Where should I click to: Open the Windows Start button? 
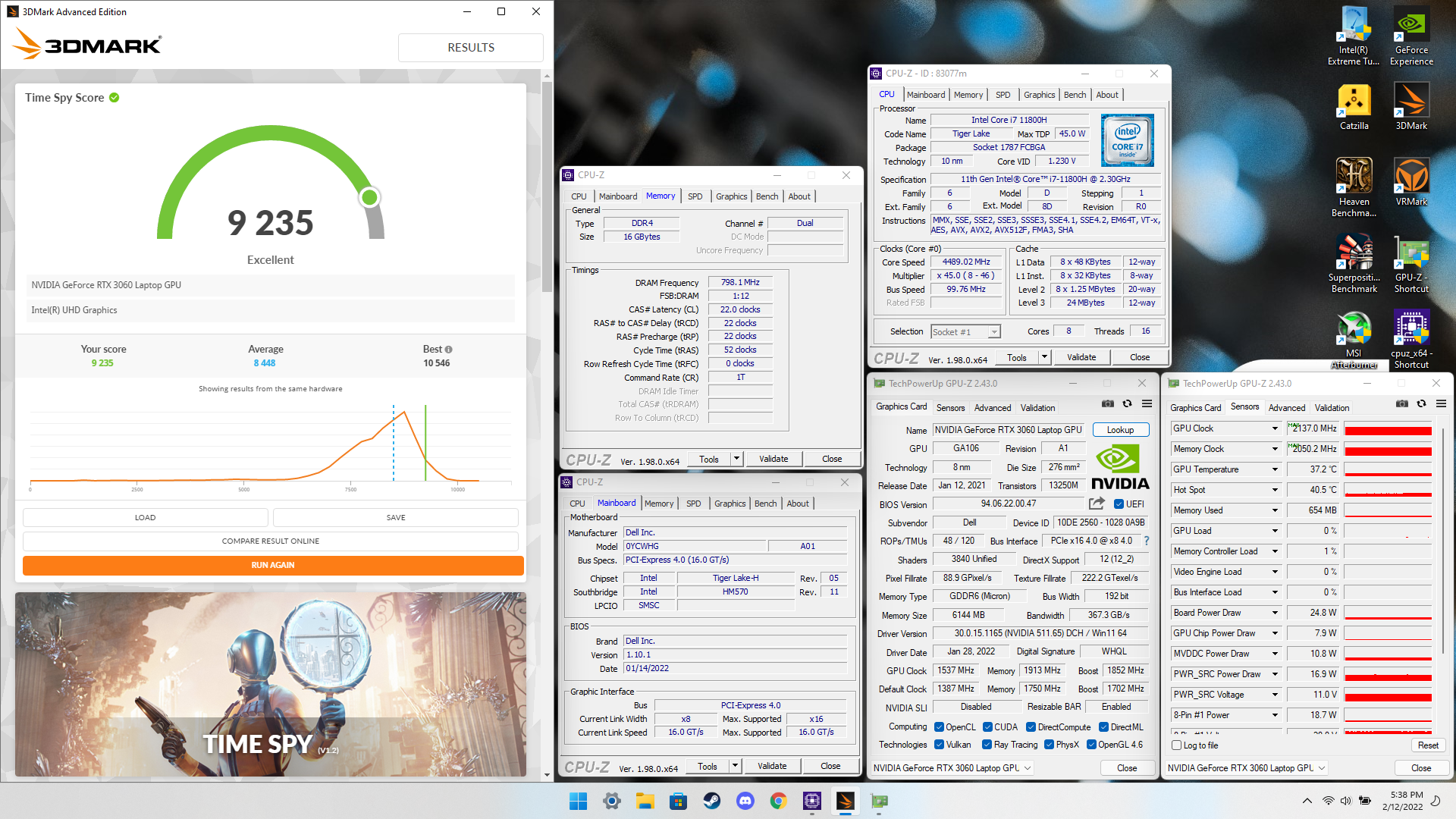coord(578,801)
